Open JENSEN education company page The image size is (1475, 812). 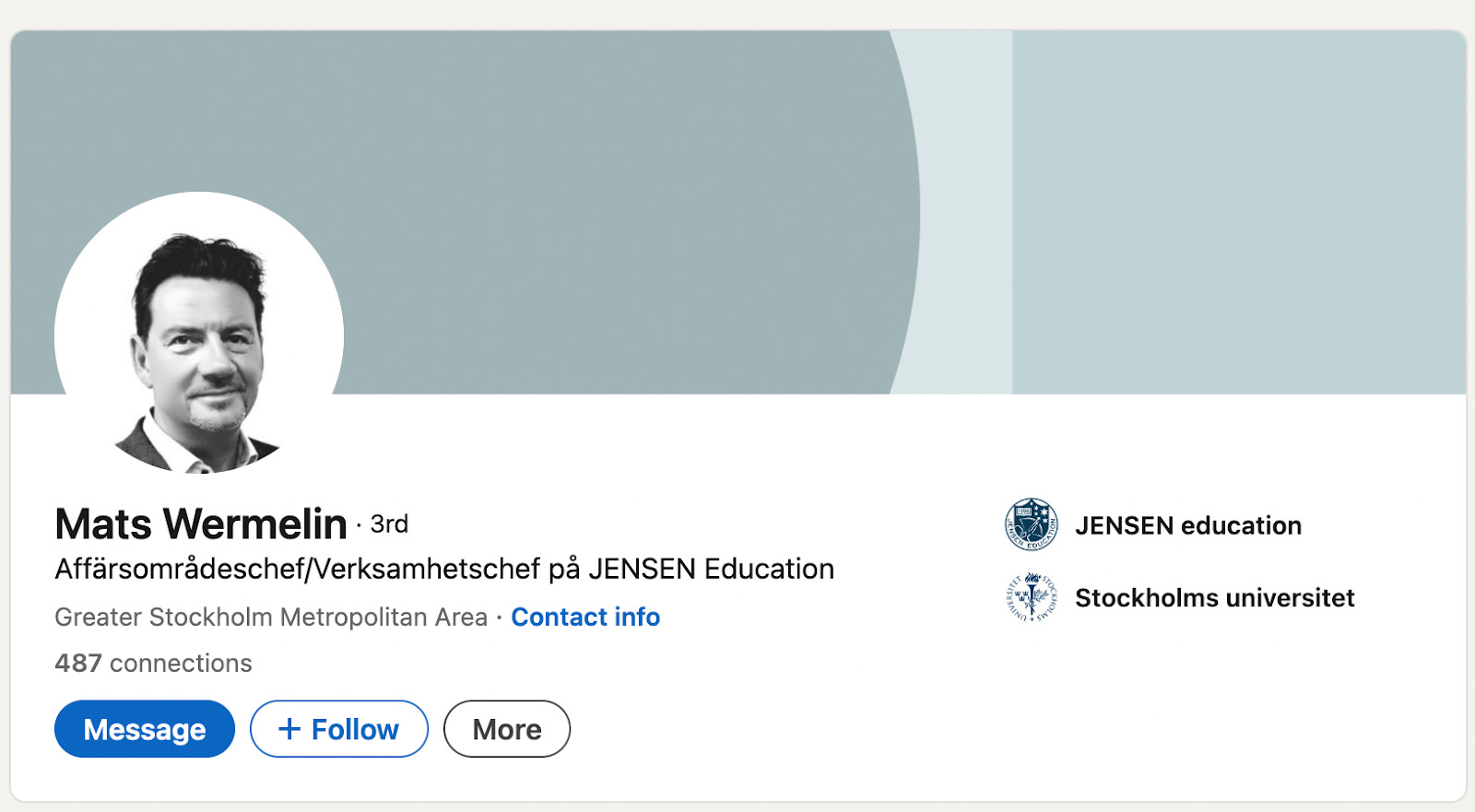pyautogui.click(x=1188, y=525)
